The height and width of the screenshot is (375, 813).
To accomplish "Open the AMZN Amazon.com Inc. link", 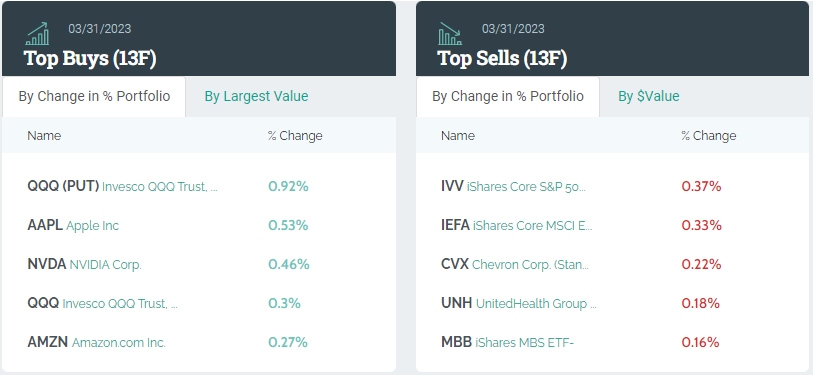I will [x=96, y=343].
